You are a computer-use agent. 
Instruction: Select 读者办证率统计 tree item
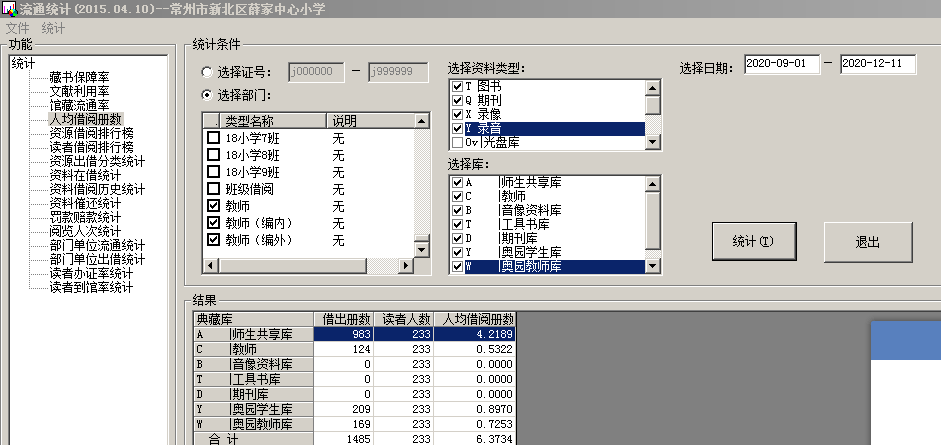pyautogui.click(x=91, y=273)
